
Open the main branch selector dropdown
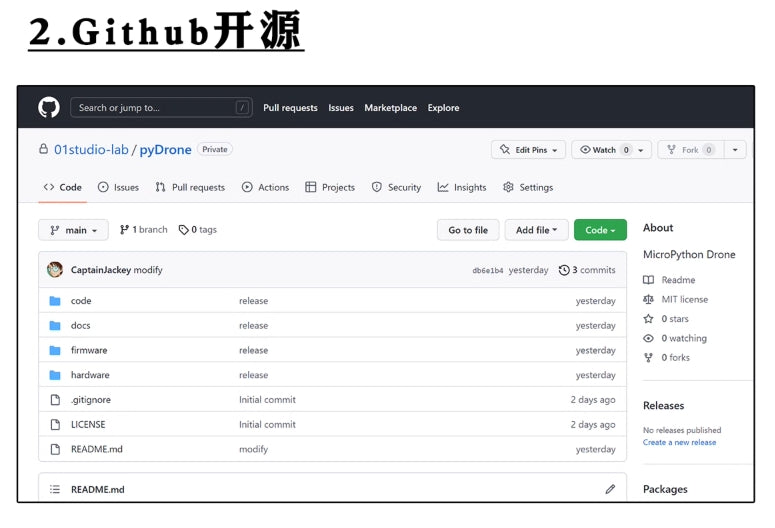73,230
